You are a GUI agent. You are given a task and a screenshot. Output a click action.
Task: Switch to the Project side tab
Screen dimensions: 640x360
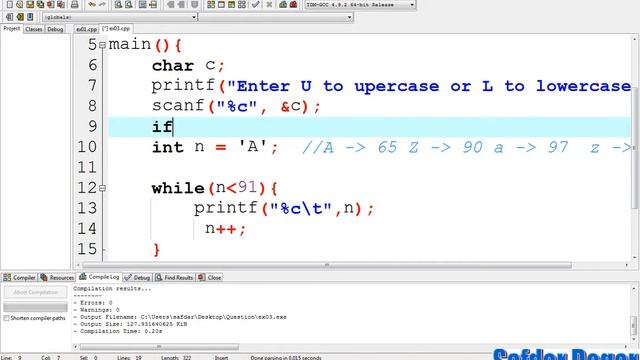[x=11, y=29]
